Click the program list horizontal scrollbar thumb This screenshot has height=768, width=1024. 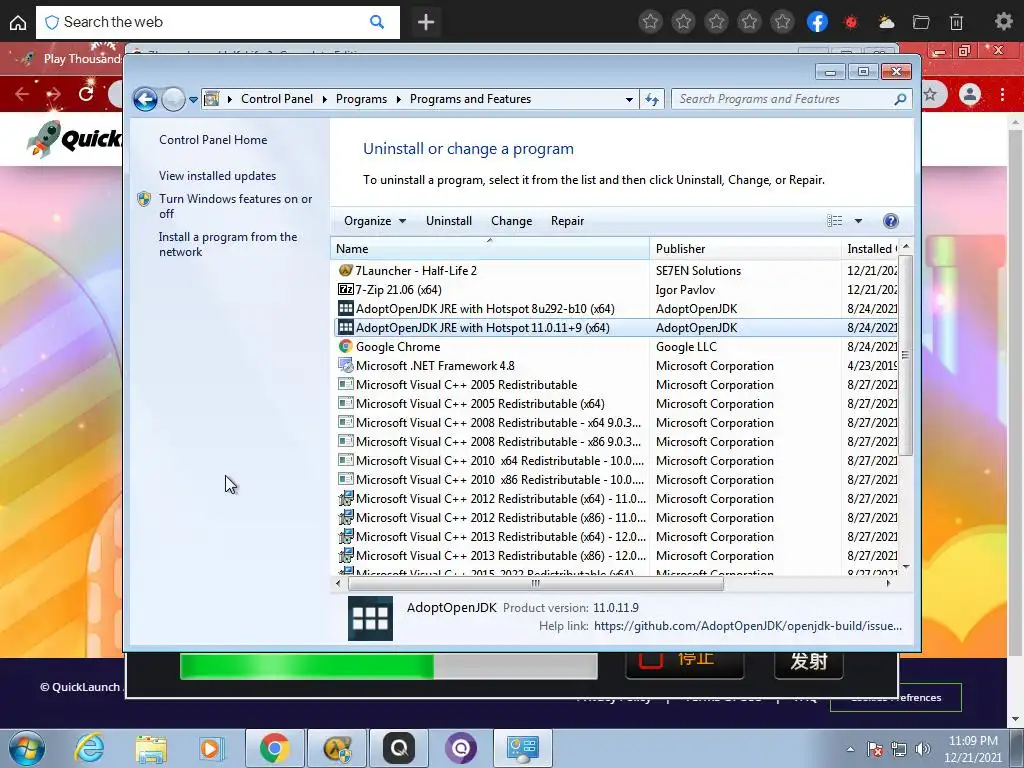536,583
